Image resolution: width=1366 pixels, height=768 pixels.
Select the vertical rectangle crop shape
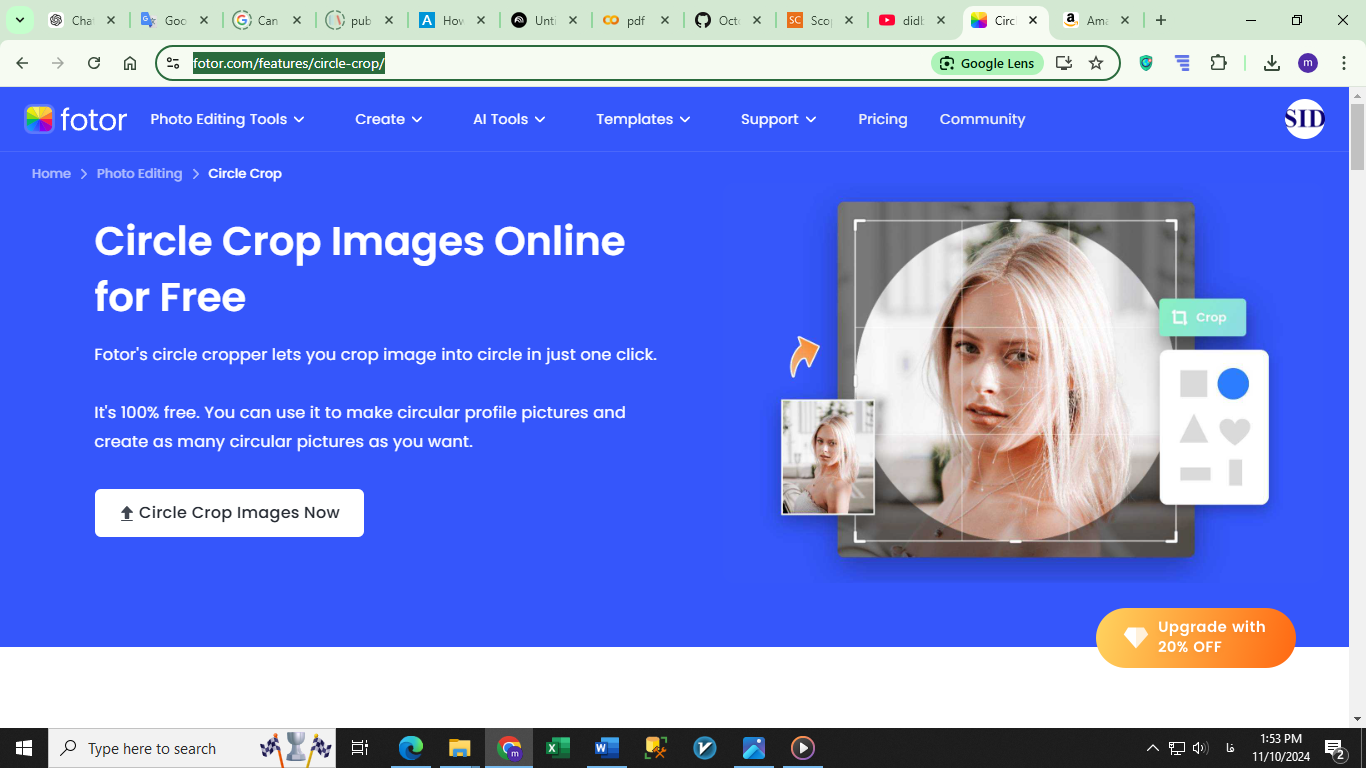click(1236, 472)
